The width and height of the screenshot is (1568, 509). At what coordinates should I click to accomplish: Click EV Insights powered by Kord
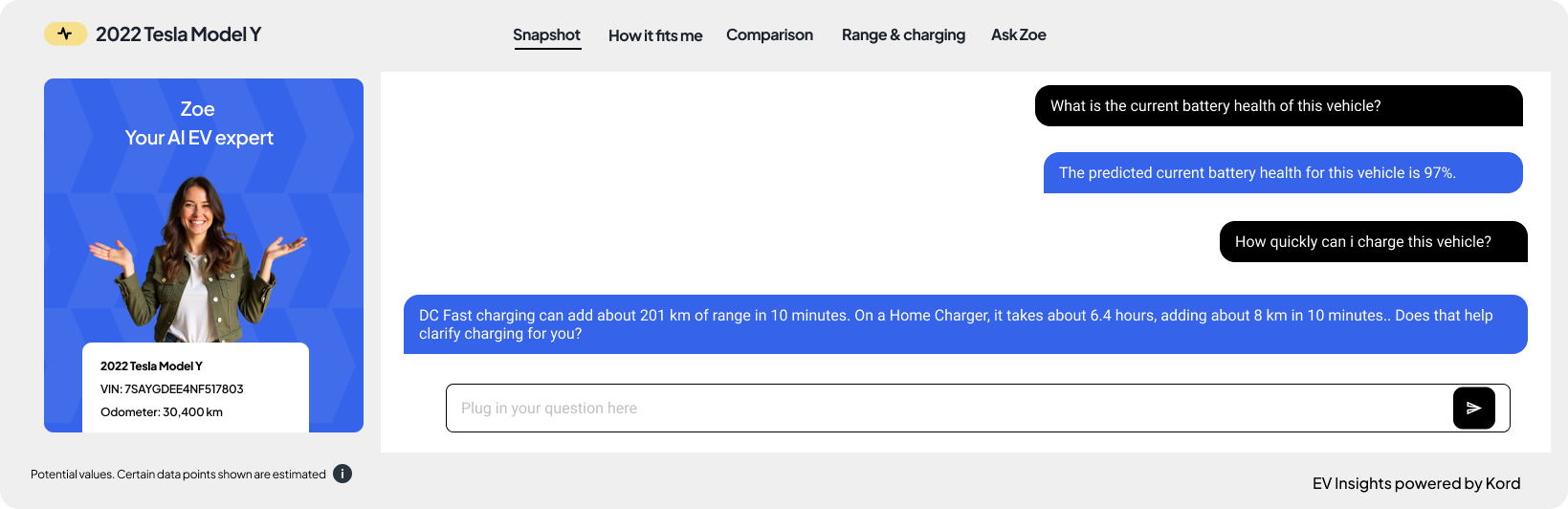pos(1416,483)
